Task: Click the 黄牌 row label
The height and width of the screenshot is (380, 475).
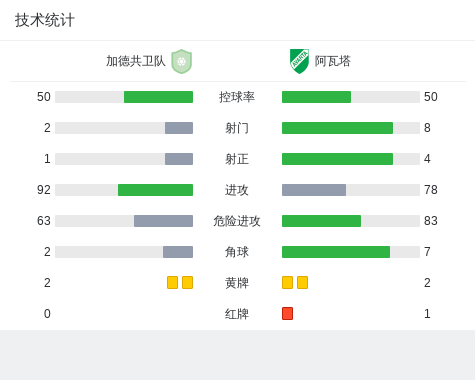Action: tap(237, 283)
